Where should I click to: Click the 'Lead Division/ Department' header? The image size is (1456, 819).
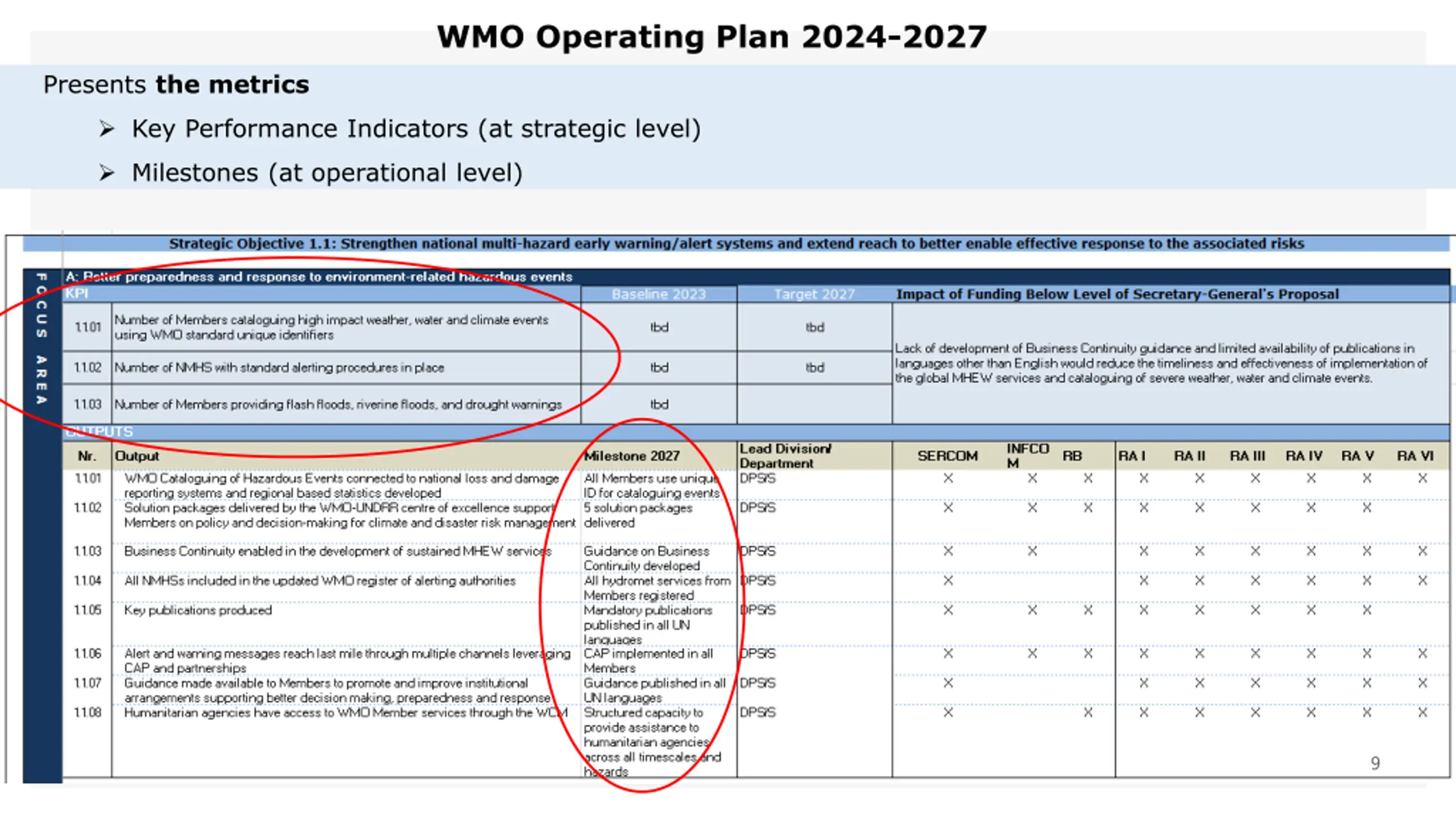click(785, 456)
